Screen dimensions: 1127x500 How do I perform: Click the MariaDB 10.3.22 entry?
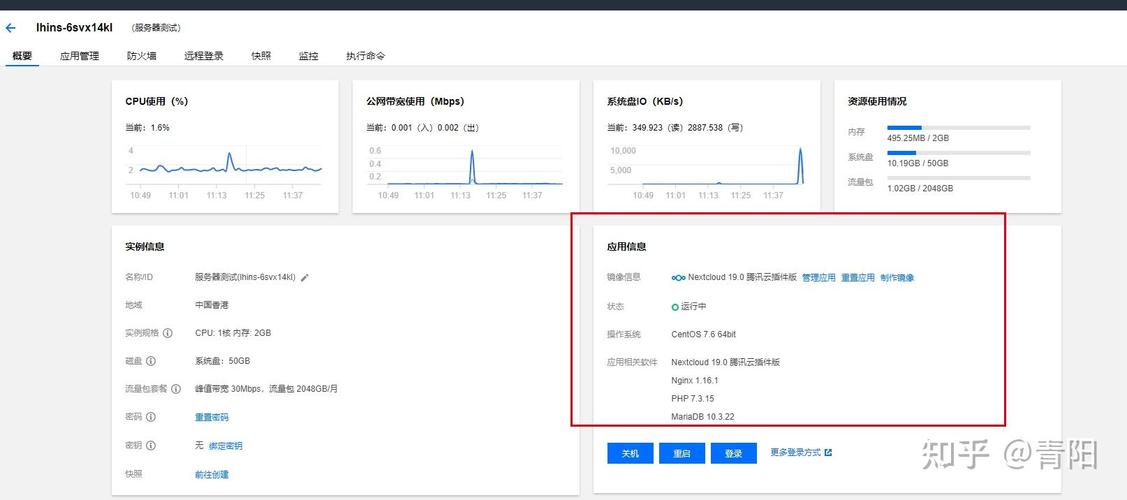702,417
